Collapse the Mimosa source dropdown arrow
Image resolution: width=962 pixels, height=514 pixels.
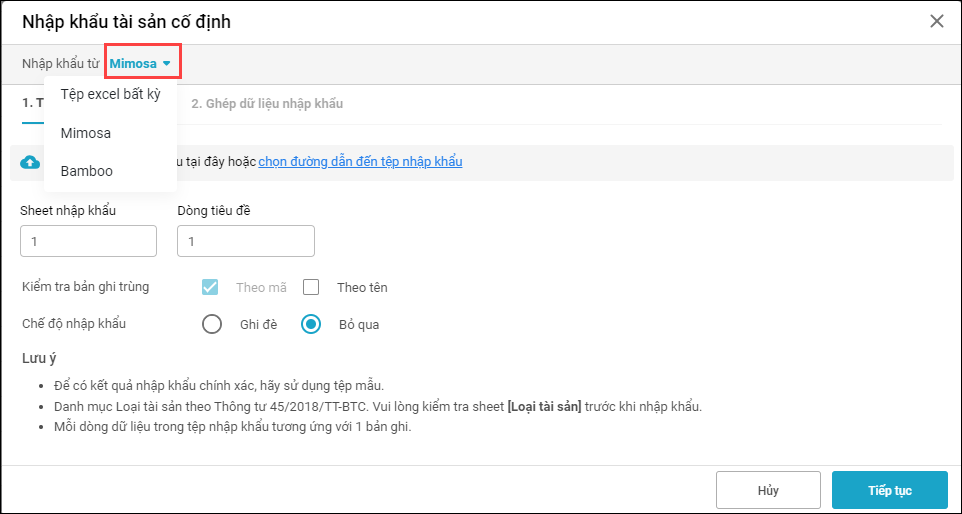click(x=167, y=64)
